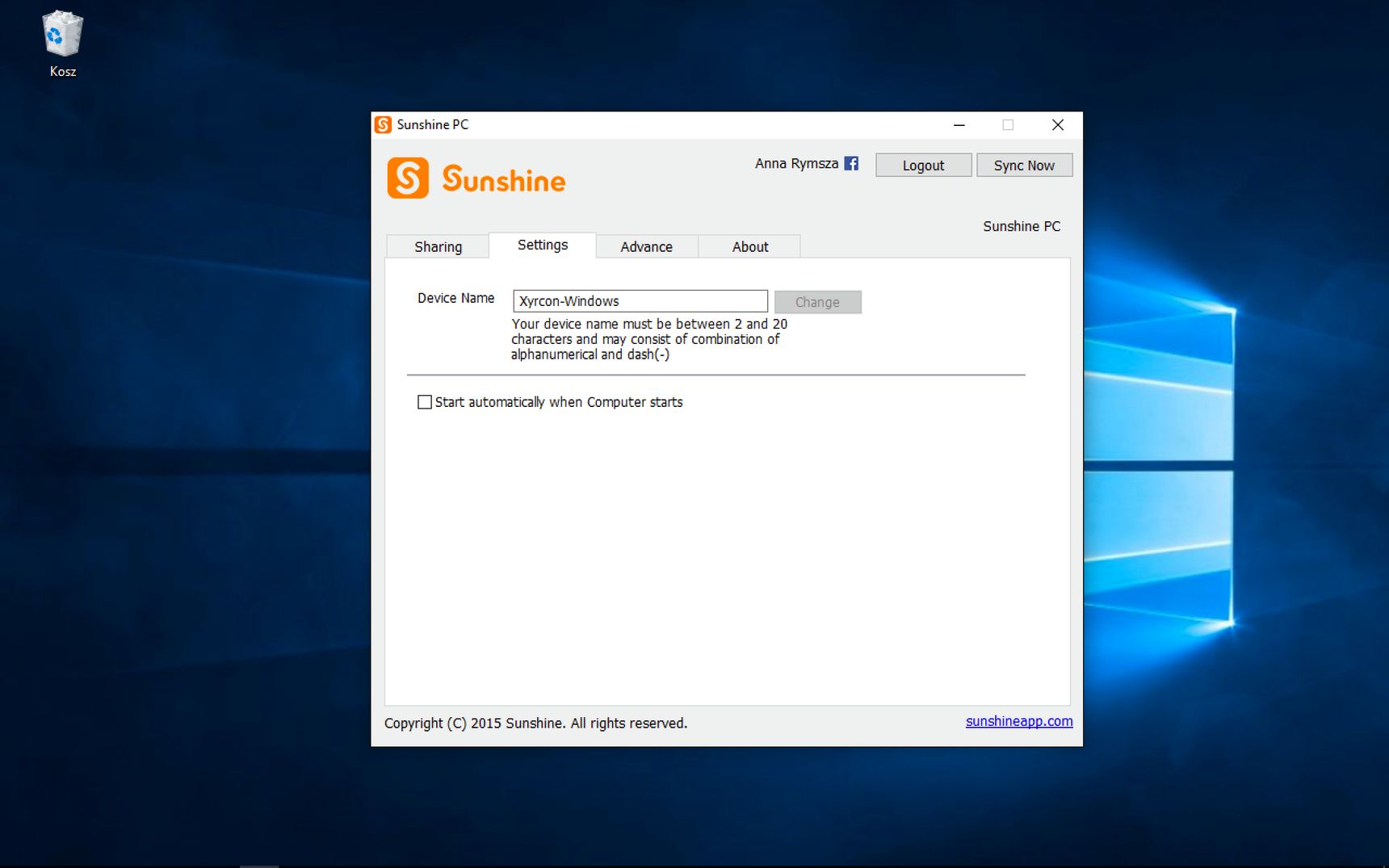Image resolution: width=1389 pixels, height=868 pixels.
Task: Open the Advance tab
Action: 646,246
